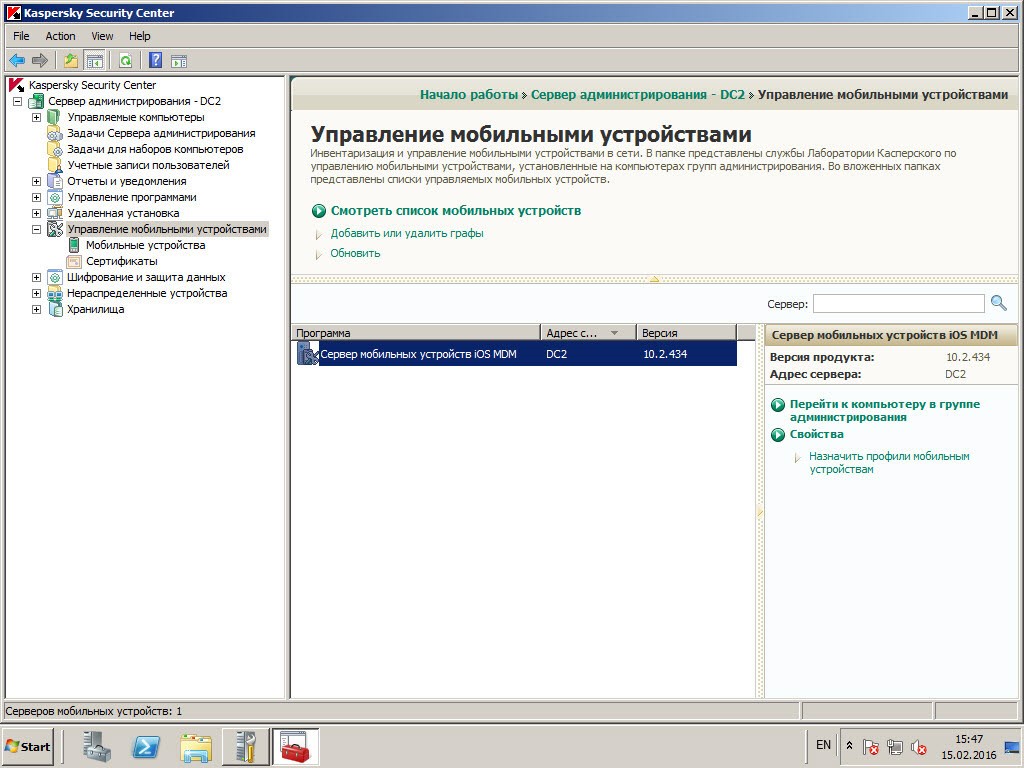Click the Сервер администрирования - DC2 server icon
The image size is (1024, 768).
36,101
